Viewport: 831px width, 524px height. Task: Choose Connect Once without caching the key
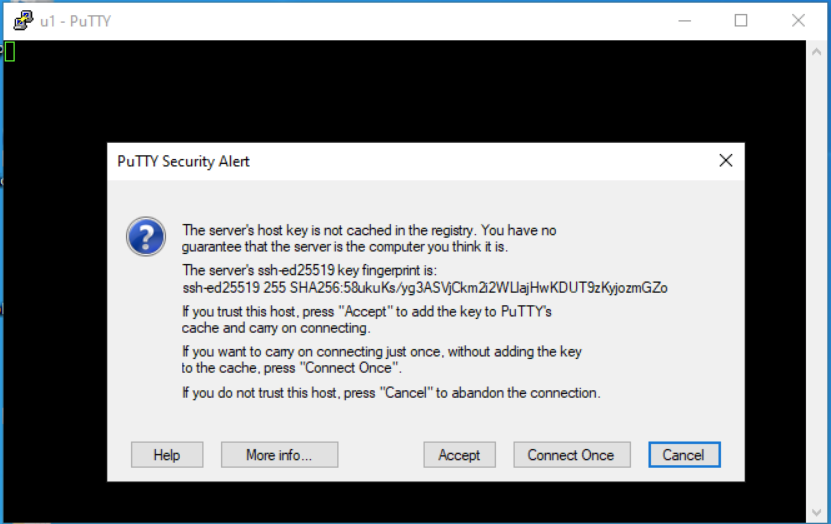[571, 455]
